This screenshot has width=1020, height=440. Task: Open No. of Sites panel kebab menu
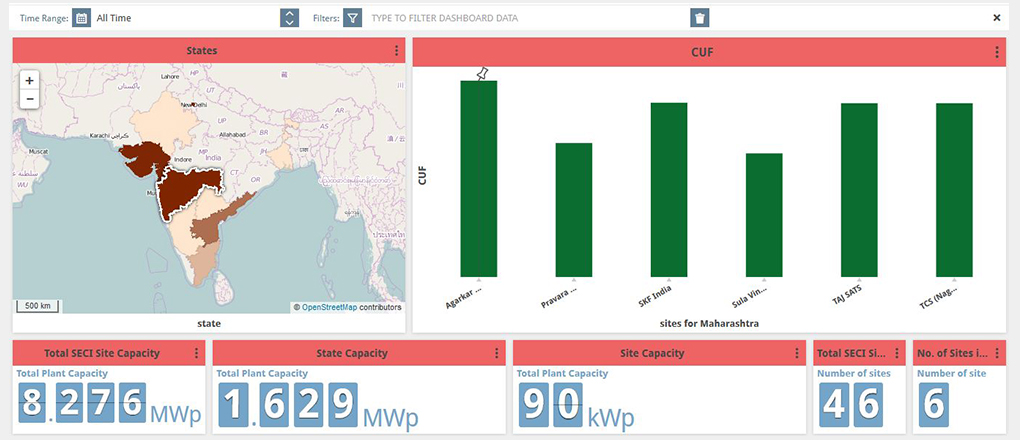tap(996, 353)
